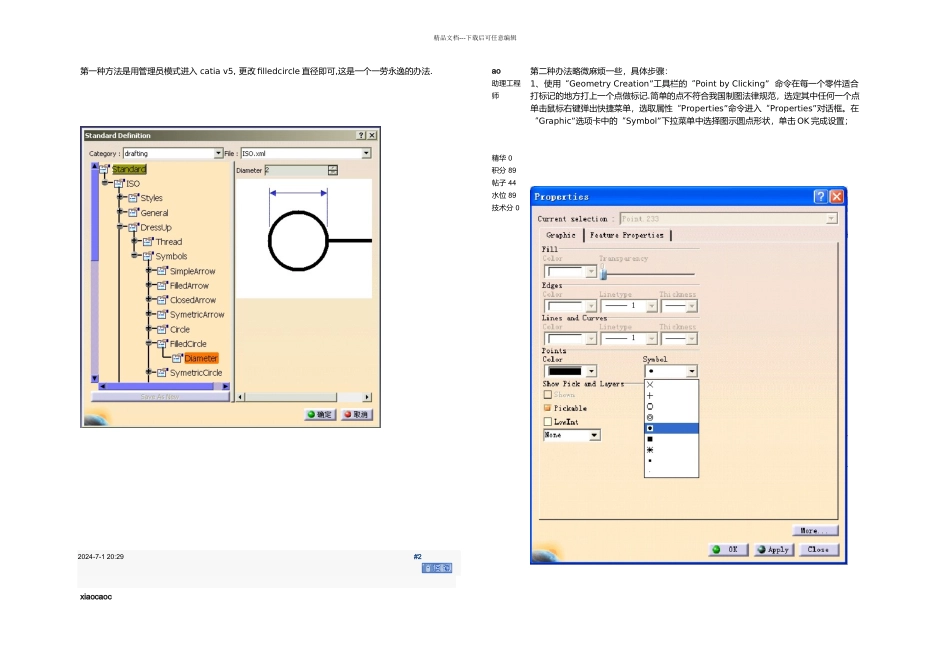Expand the Styles node expander

[119, 198]
